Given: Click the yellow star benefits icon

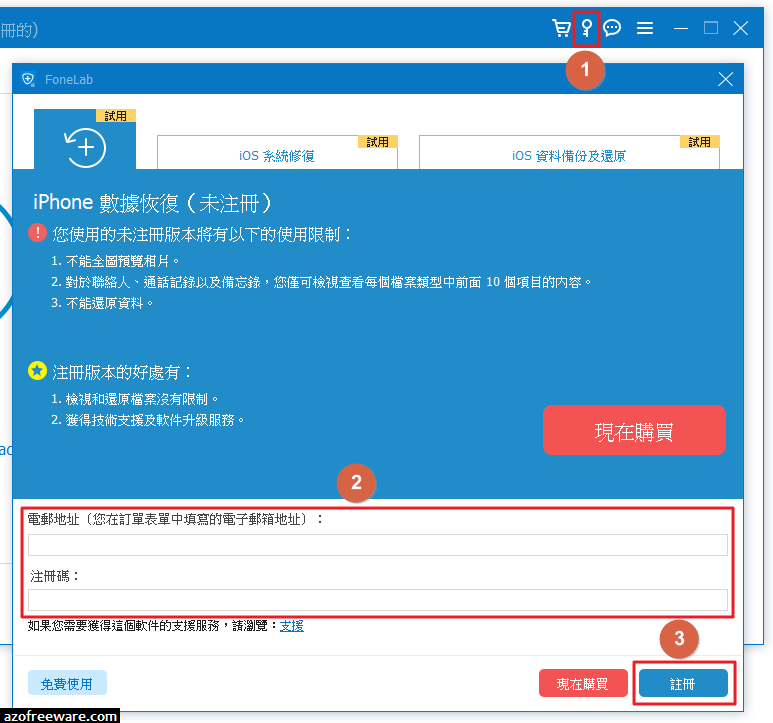Looking at the screenshot, I should point(37,371).
